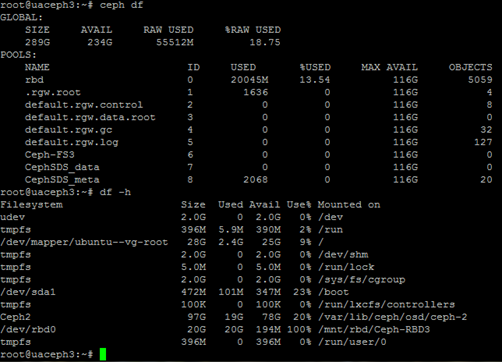This screenshot has height=362, width=502.
Task: Select the udev filesystem entry
Action: 13,217
